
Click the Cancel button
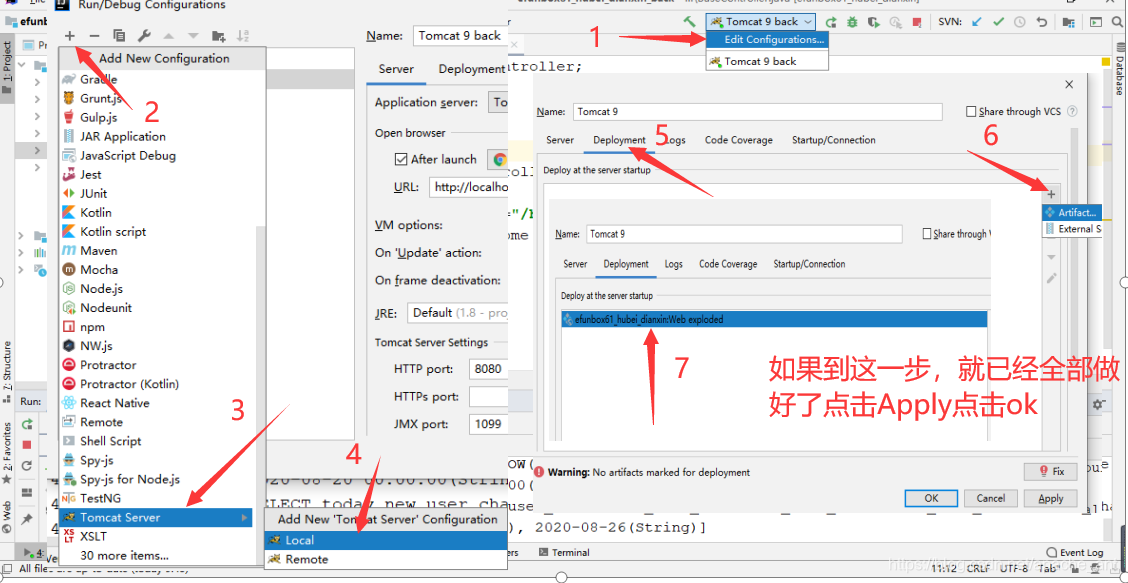991,498
